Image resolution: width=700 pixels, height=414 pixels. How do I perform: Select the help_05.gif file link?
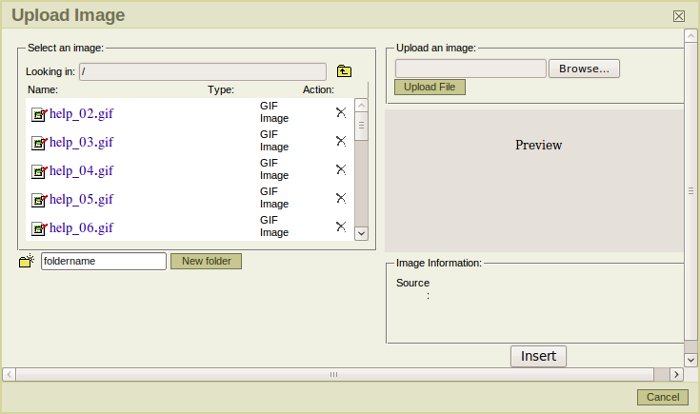[81, 199]
